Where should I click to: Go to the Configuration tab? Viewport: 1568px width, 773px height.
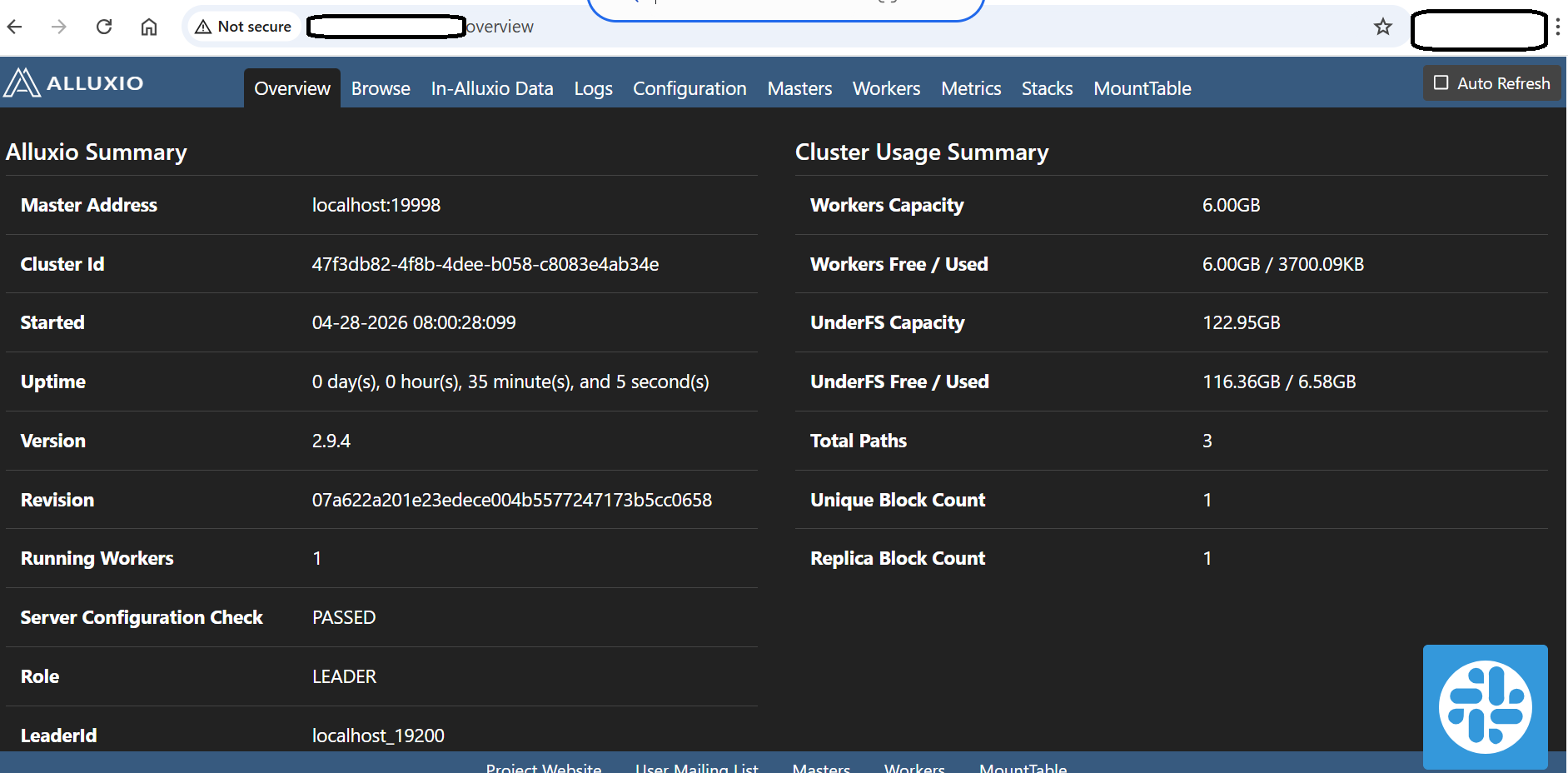coord(689,88)
